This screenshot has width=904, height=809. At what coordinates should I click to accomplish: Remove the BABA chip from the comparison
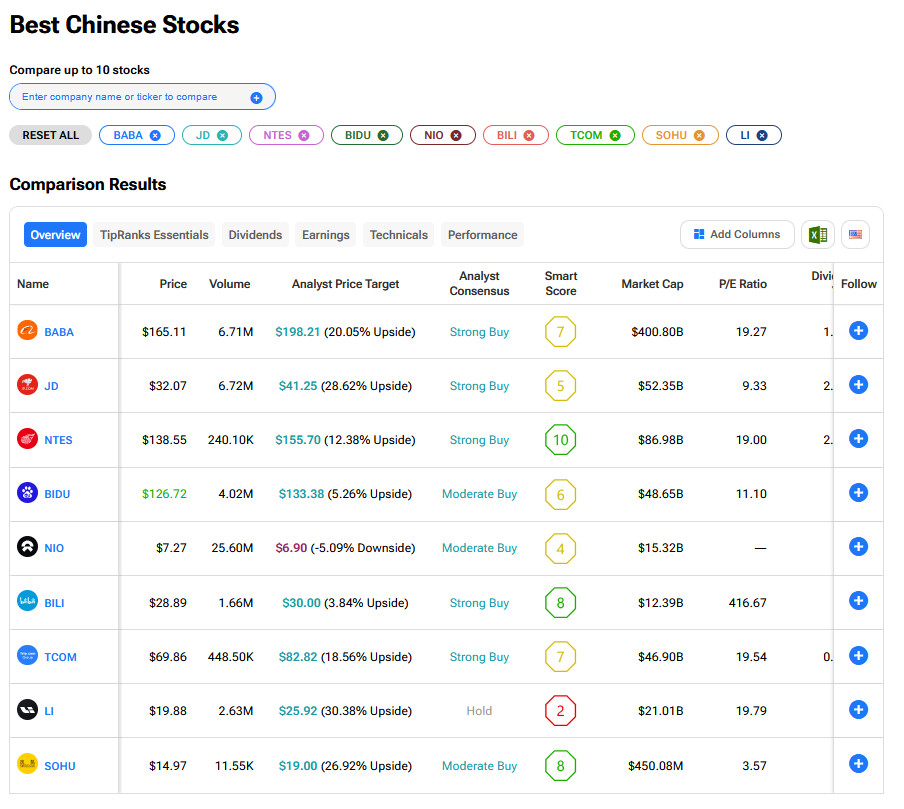point(155,135)
